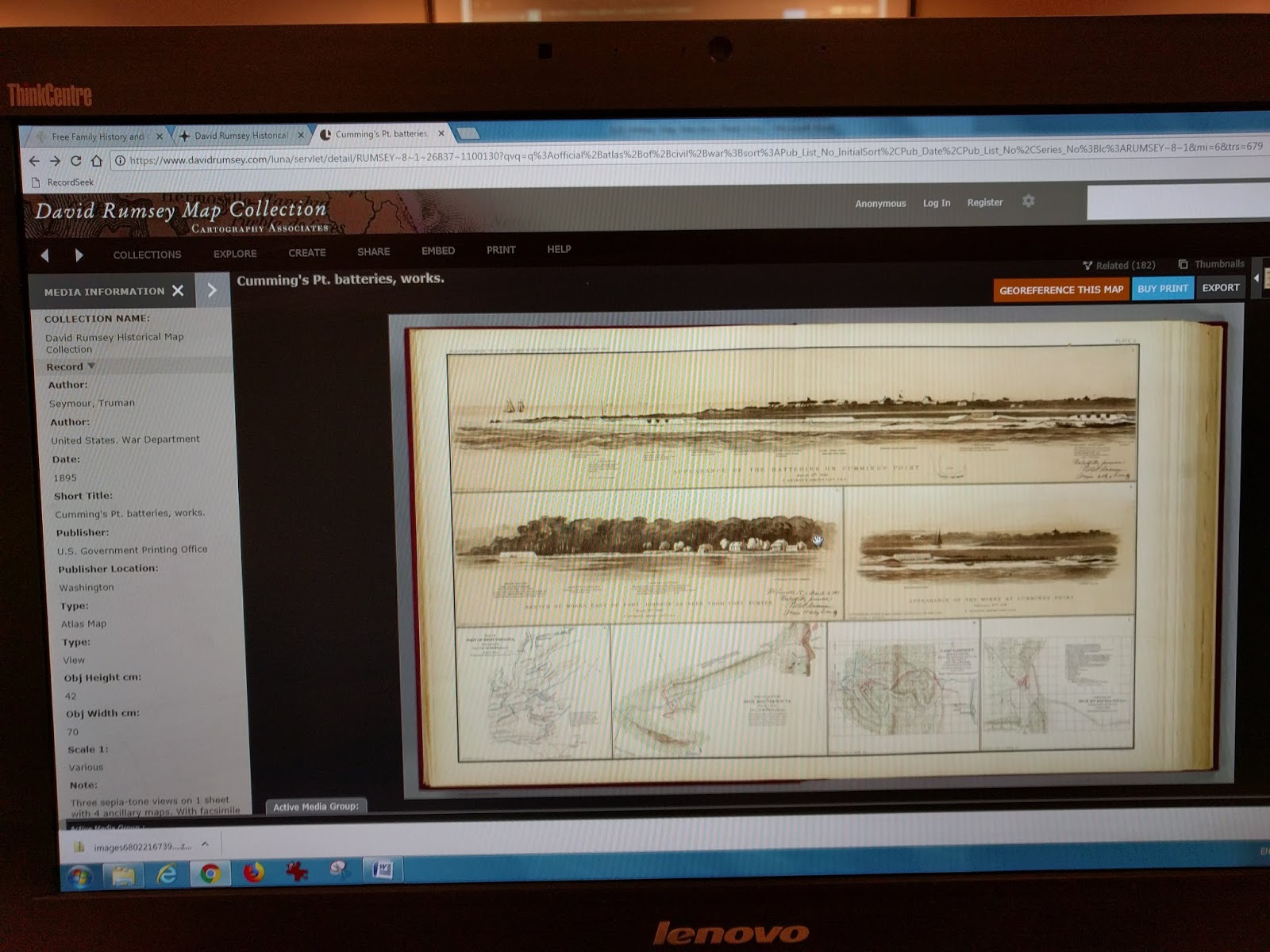Toggle the Thumbnails view
The height and width of the screenshot is (952, 1270).
coord(1211,264)
